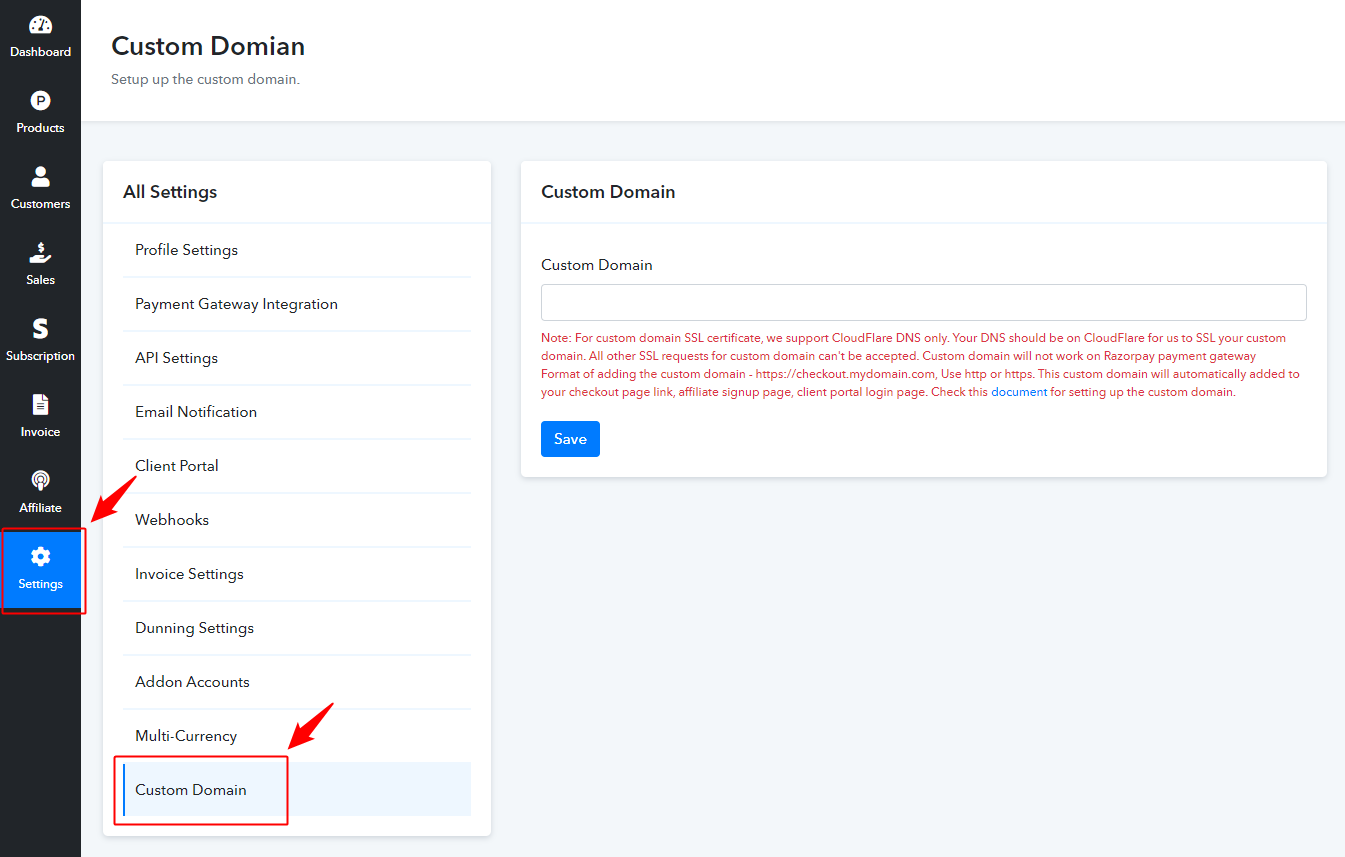
Task: Open Webhooks settings
Action: coord(296,520)
